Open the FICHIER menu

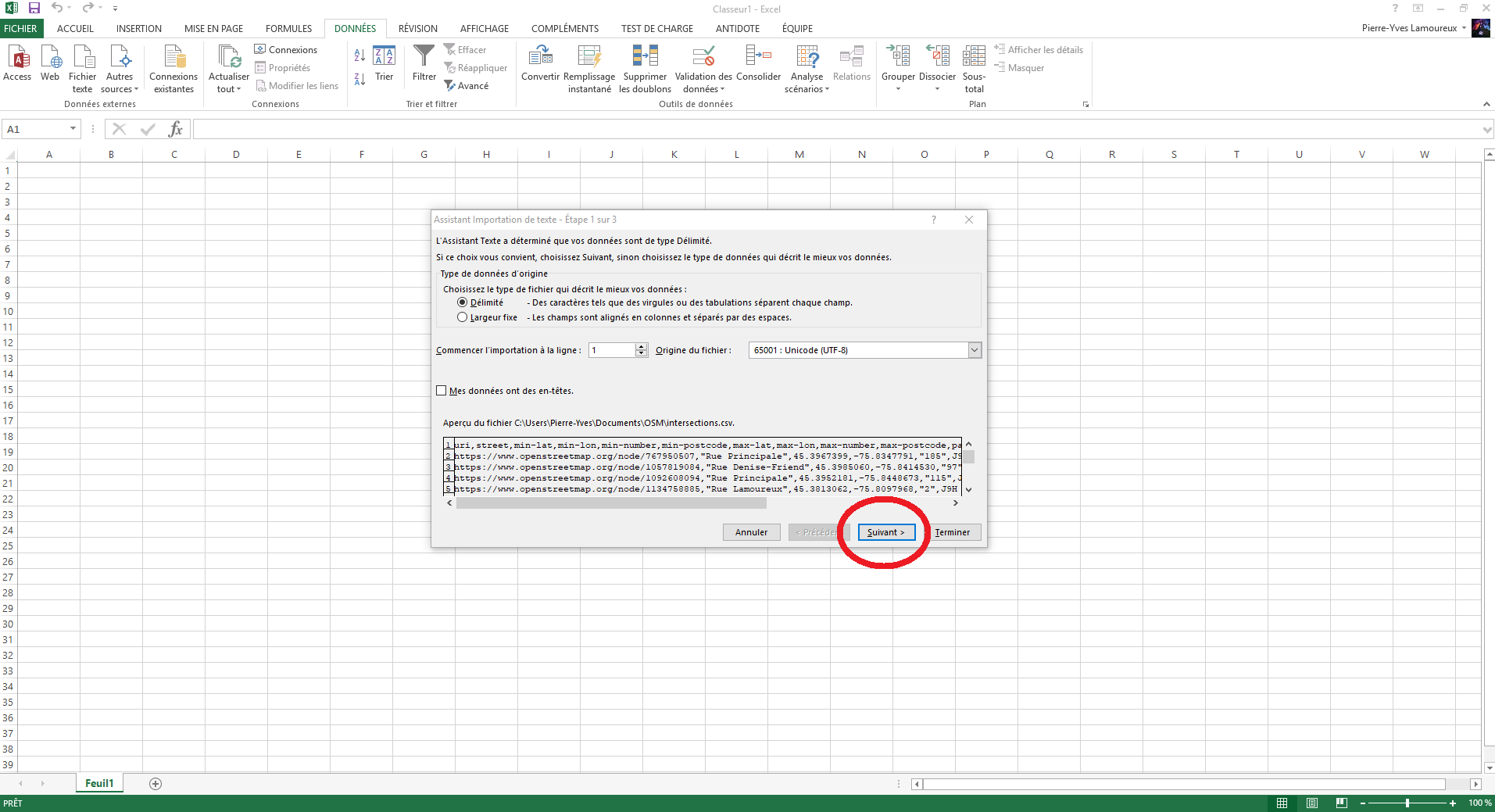20,29
